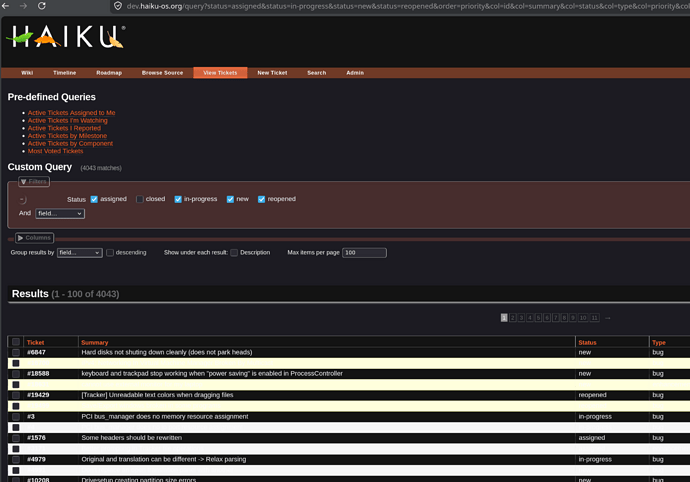
Task: Sort by the Type column header
Action: pyautogui.click(x=659, y=342)
